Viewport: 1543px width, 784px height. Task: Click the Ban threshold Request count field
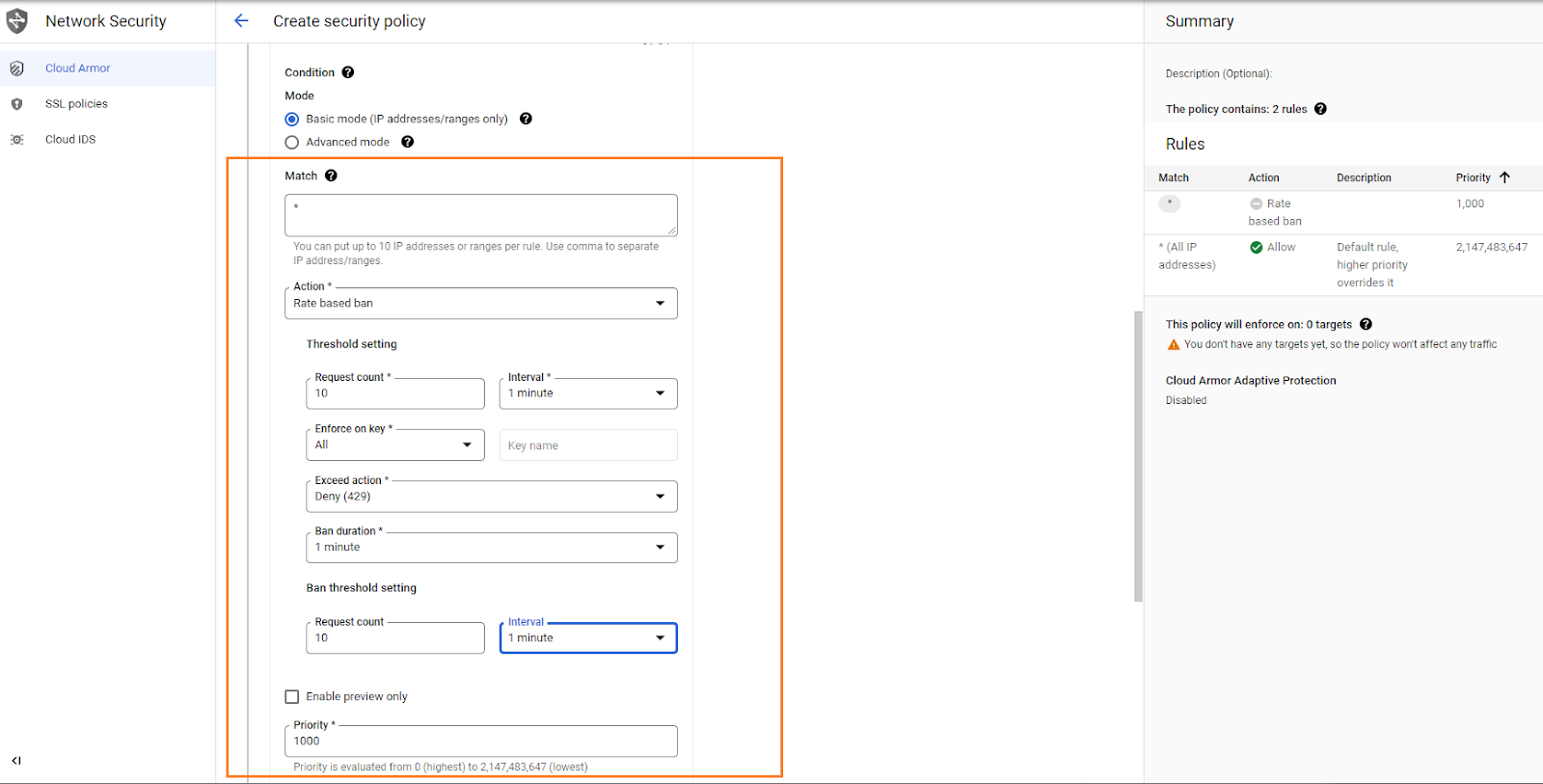(395, 637)
